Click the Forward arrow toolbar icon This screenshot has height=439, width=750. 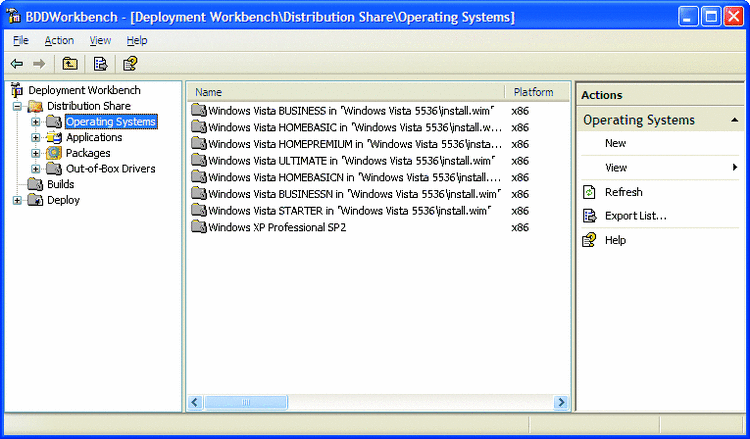39,64
